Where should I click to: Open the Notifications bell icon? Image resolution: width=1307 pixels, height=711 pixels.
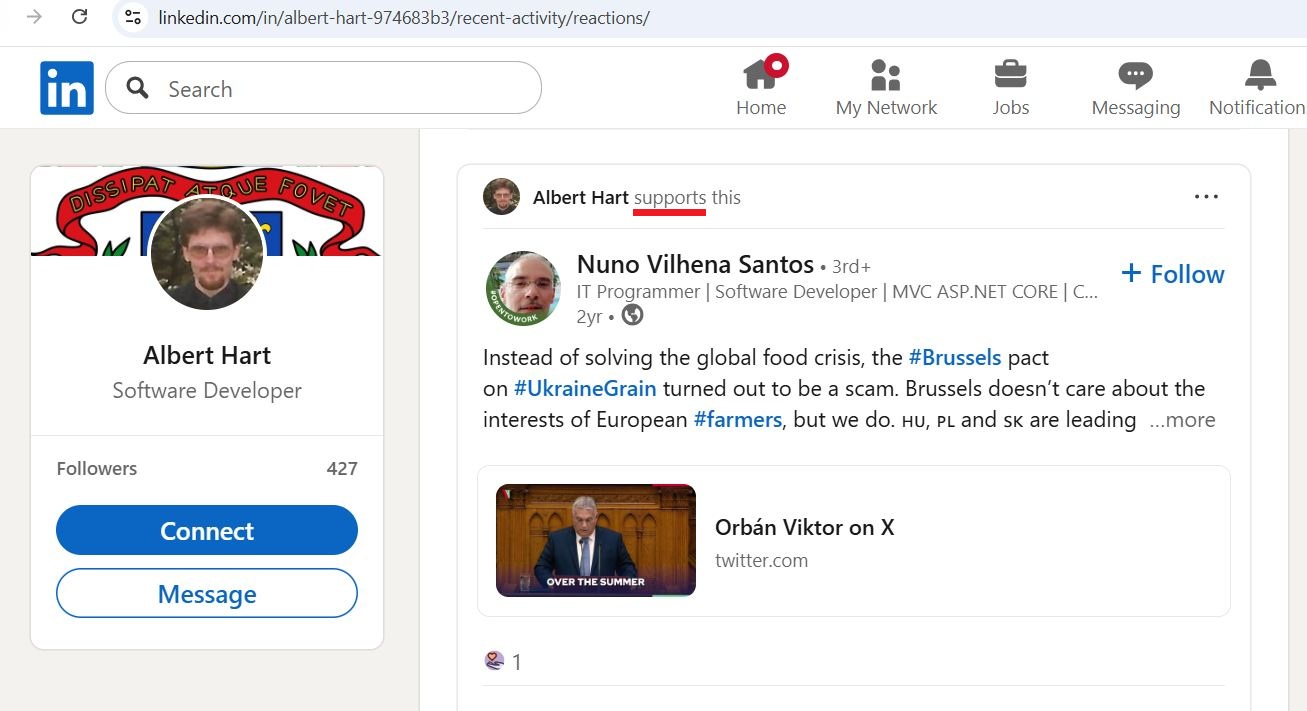coord(1259,86)
